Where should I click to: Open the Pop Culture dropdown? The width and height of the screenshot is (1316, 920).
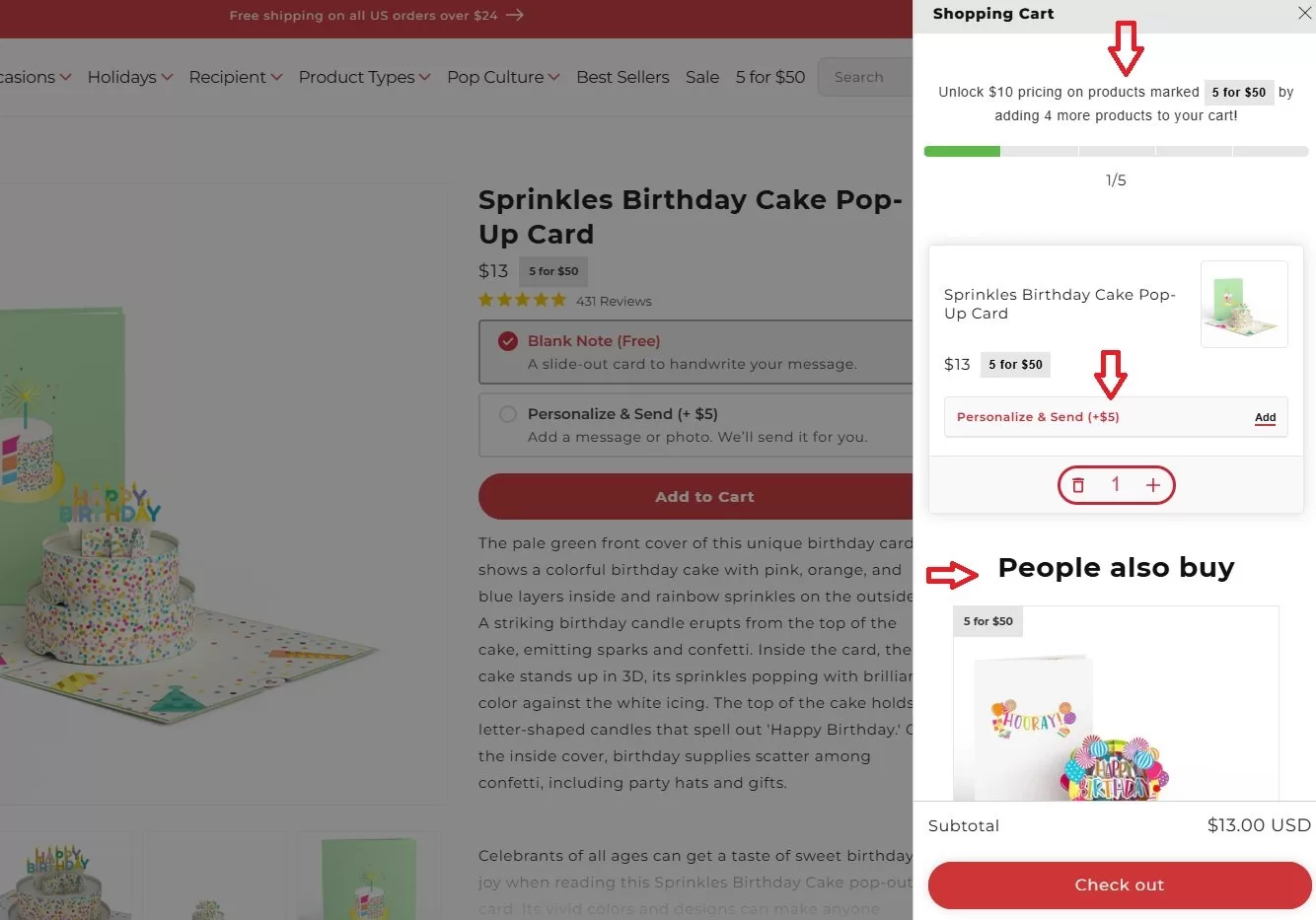503,77
